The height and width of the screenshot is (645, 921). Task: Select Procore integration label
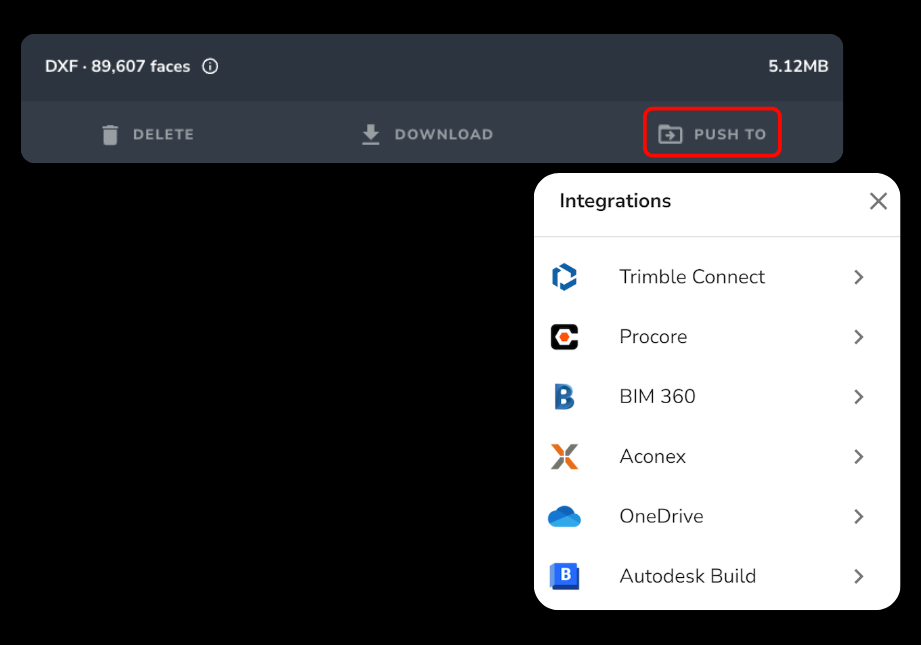click(x=653, y=337)
